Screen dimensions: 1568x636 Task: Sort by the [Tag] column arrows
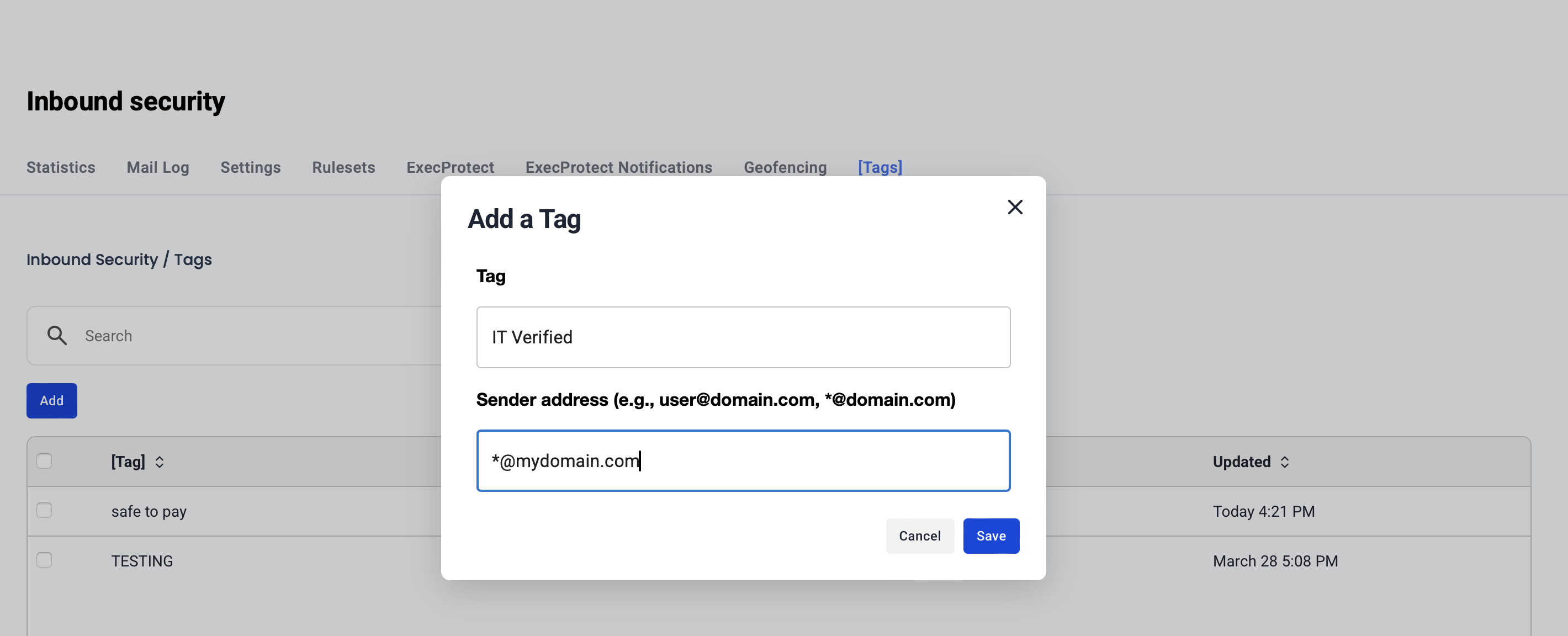[x=160, y=462]
